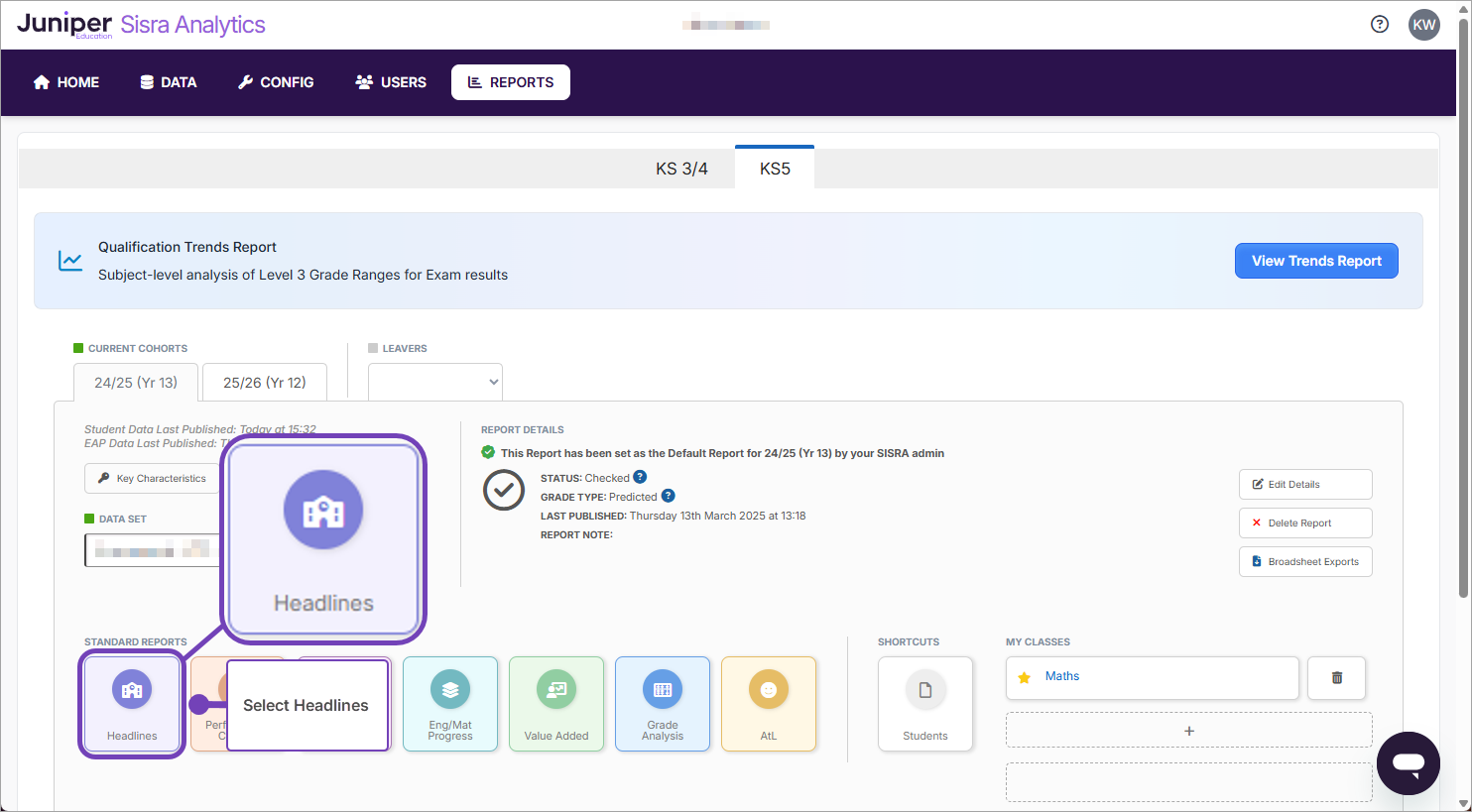The width and height of the screenshot is (1472, 812).
Task: Open the AtL report tile
Action: (x=769, y=704)
